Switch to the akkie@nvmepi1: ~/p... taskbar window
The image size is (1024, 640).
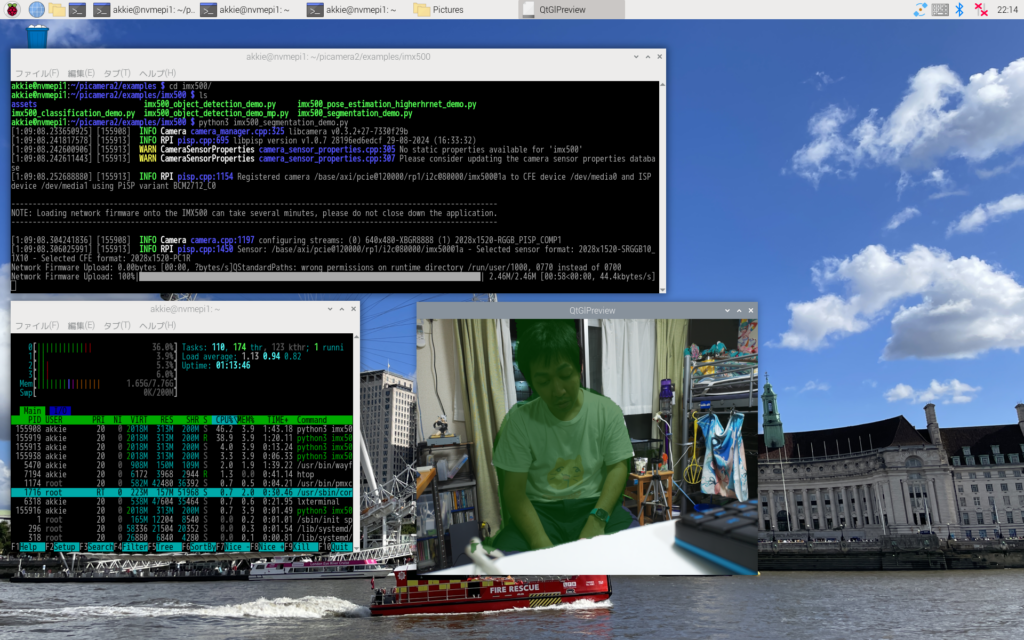[144, 9]
